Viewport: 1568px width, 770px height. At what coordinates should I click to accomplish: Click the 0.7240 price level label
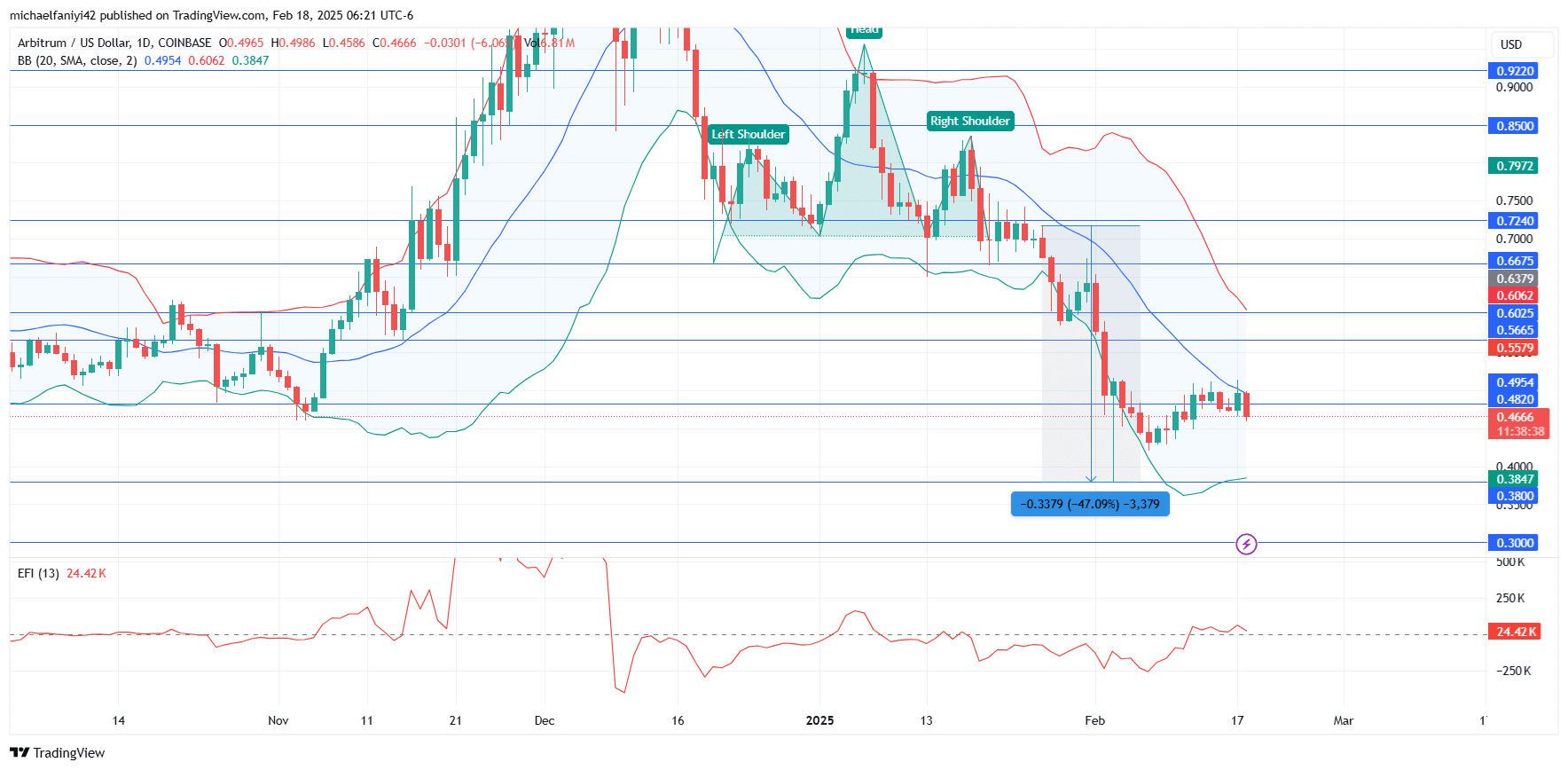(1513, 221)
